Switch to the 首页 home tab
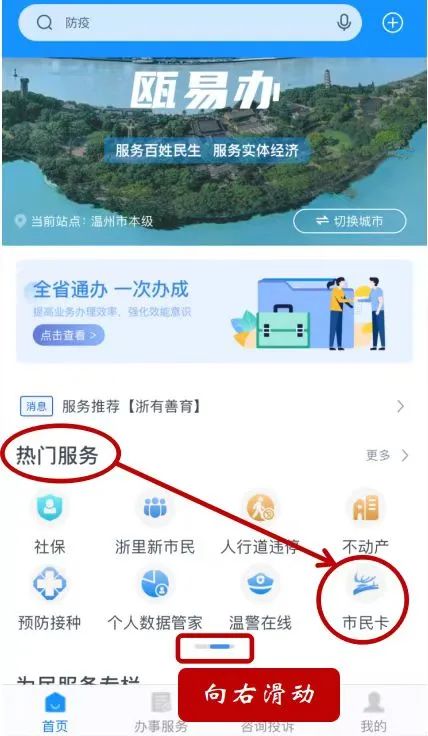 coord(55,712)
